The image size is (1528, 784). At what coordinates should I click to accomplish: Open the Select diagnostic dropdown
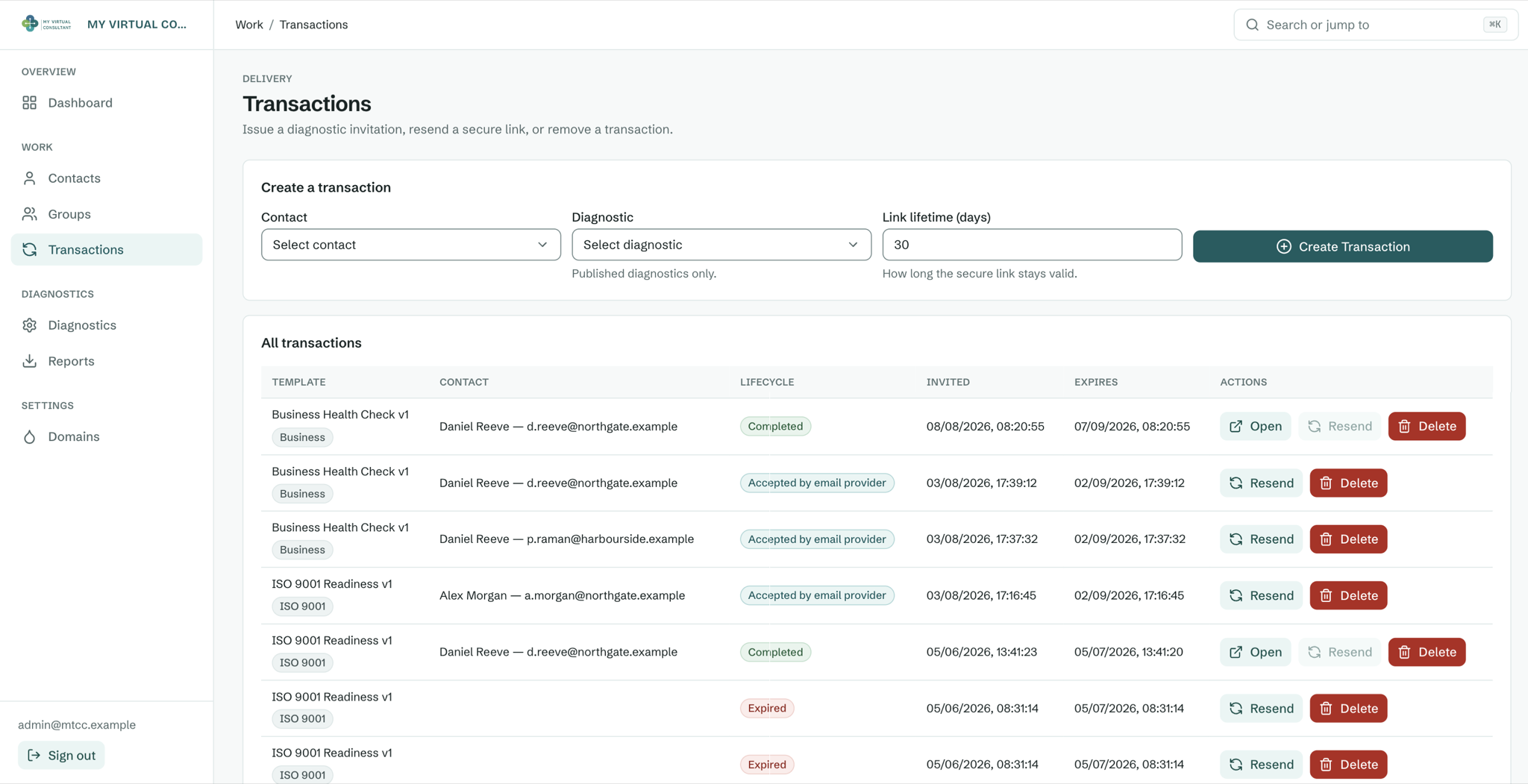[721, 245]
